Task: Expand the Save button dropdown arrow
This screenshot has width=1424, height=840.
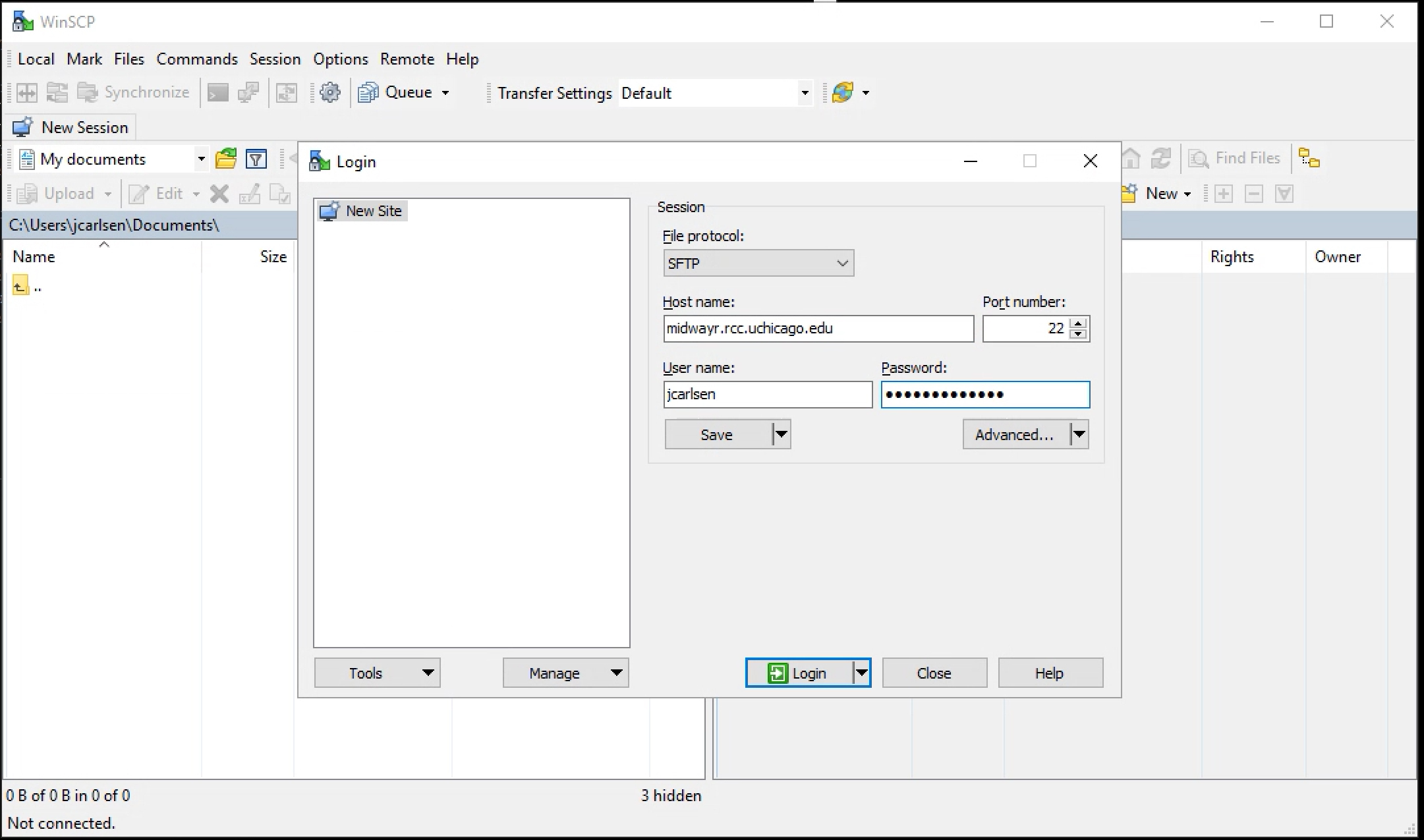Action: click(782, 435)
